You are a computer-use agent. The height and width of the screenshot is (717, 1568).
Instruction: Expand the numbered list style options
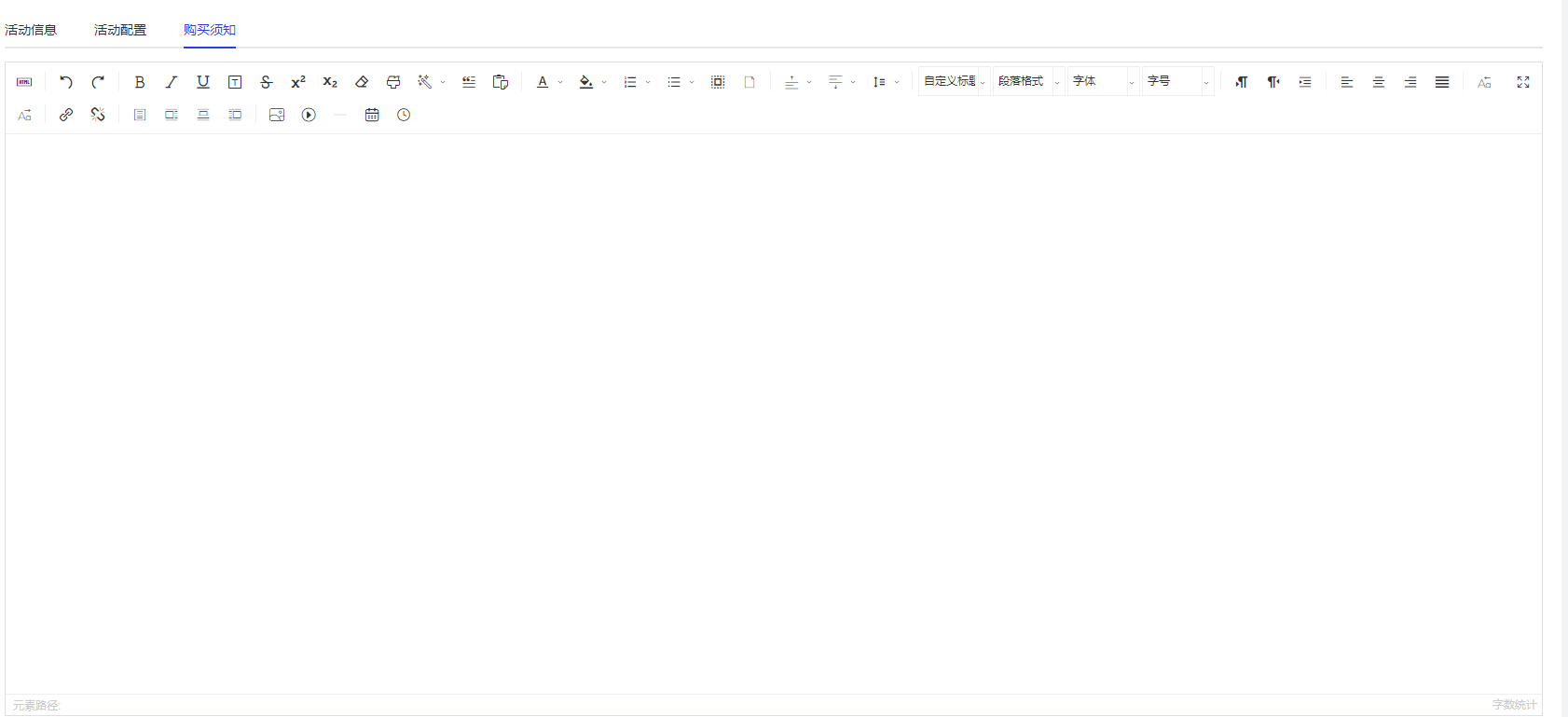648,82
